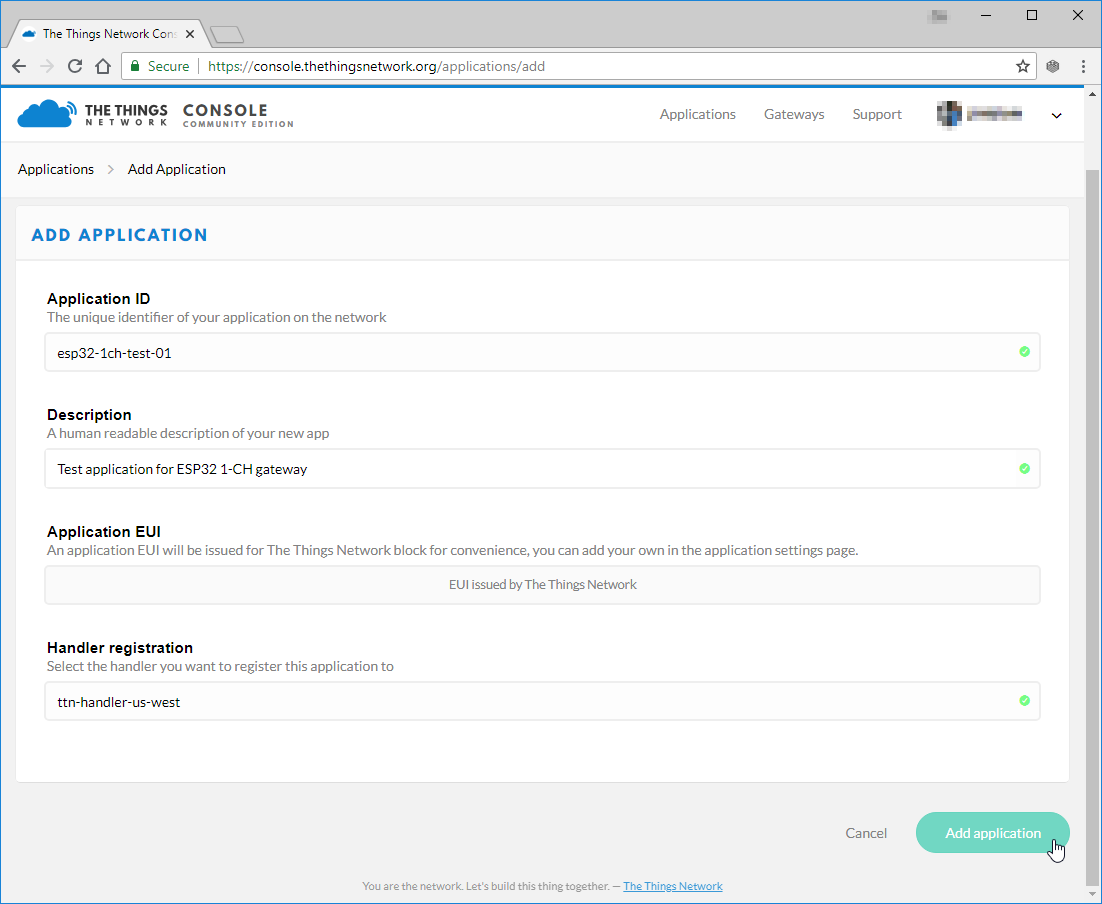This screenshot has width=1102, height=904.
Task: Click the Application EUI label
Action: (104, 531)
